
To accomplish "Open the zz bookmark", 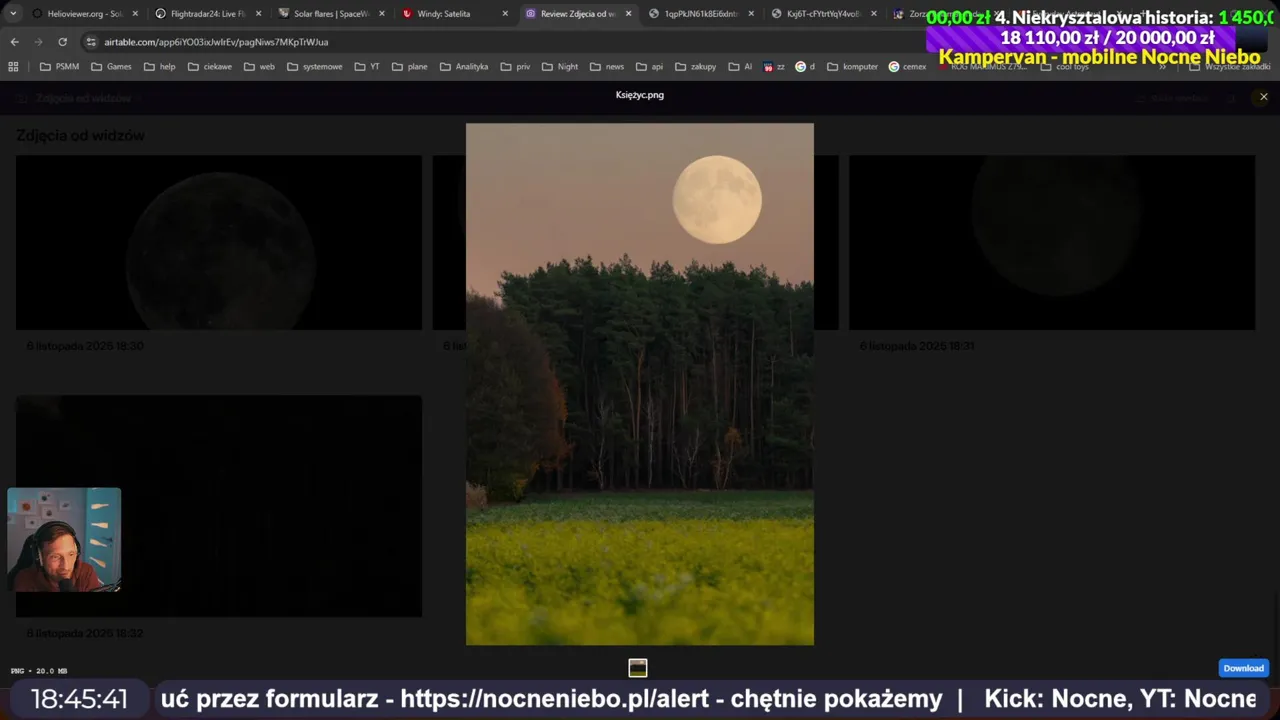I will [x=774, y=67].
